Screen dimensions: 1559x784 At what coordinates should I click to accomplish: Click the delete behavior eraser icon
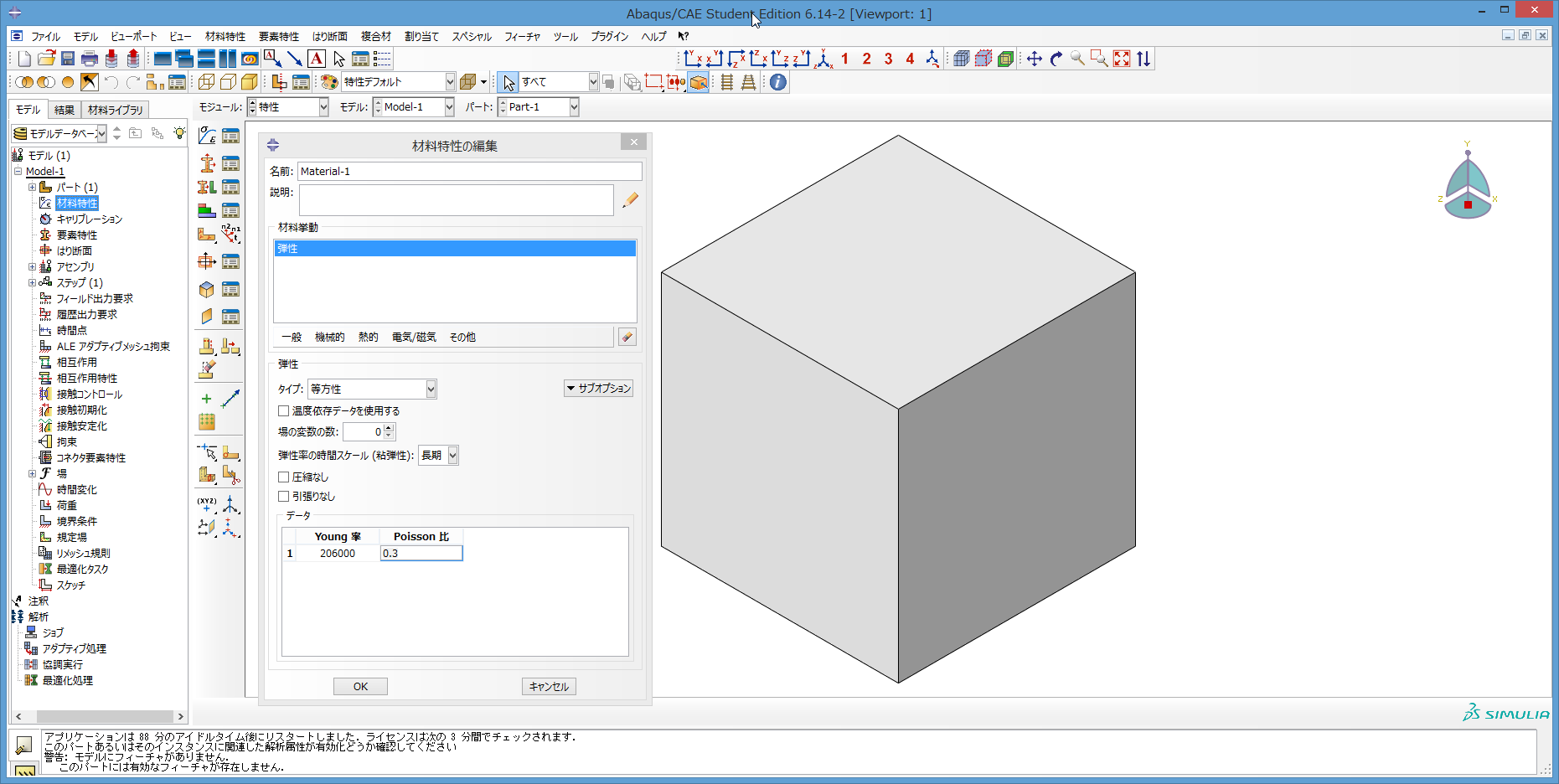[x=627, y=337]
